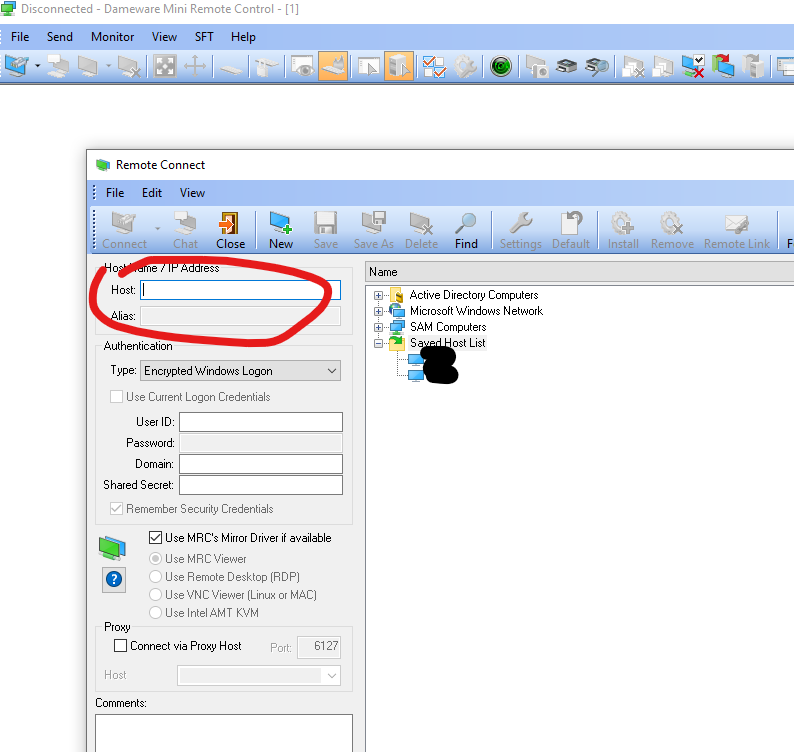Click the disconnect monitor-with-X icon in main toolbar
The image size is (794, 752).
click(129, 66)
